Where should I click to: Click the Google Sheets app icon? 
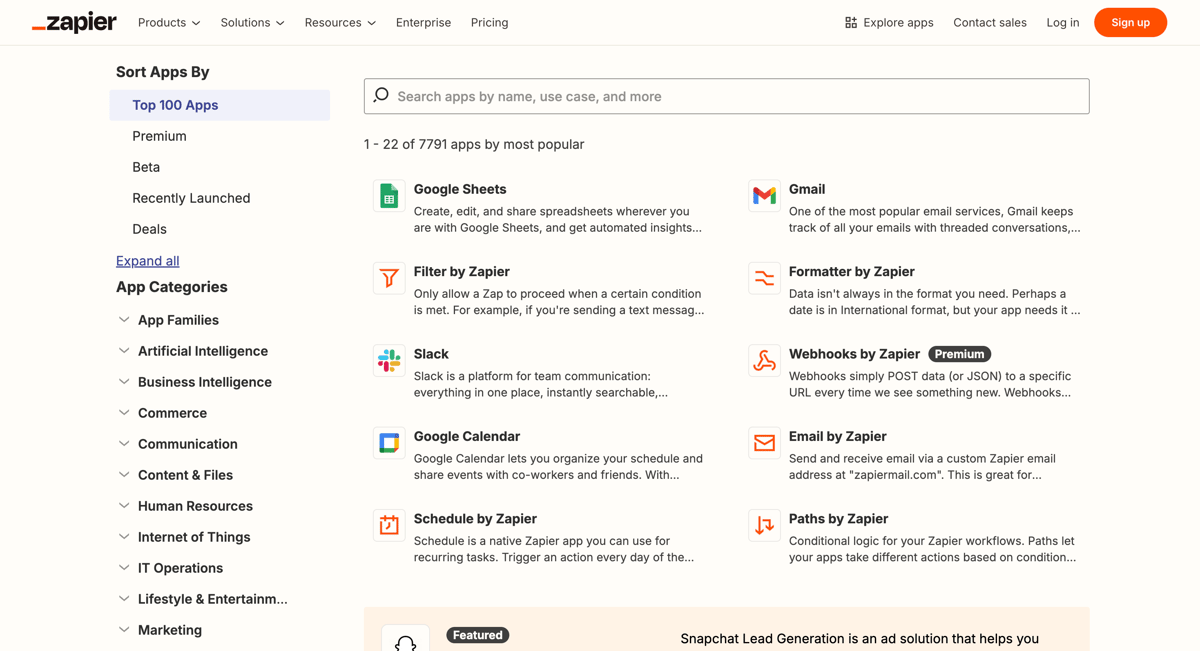tap(389, 196)
